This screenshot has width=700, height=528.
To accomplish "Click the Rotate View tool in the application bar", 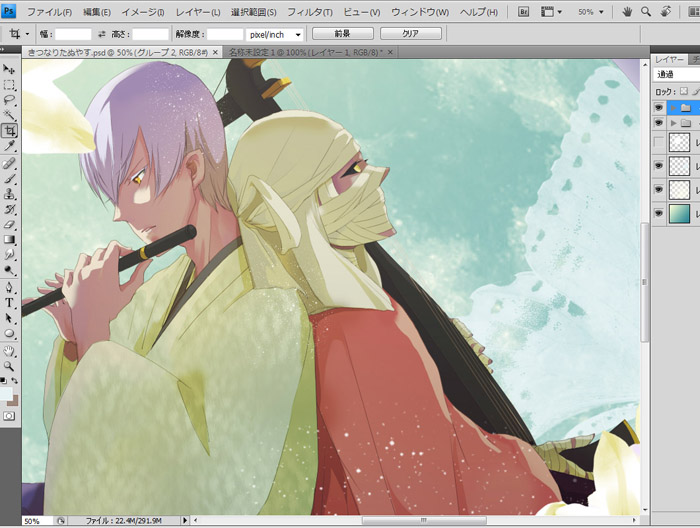I will tap(666, 12).
